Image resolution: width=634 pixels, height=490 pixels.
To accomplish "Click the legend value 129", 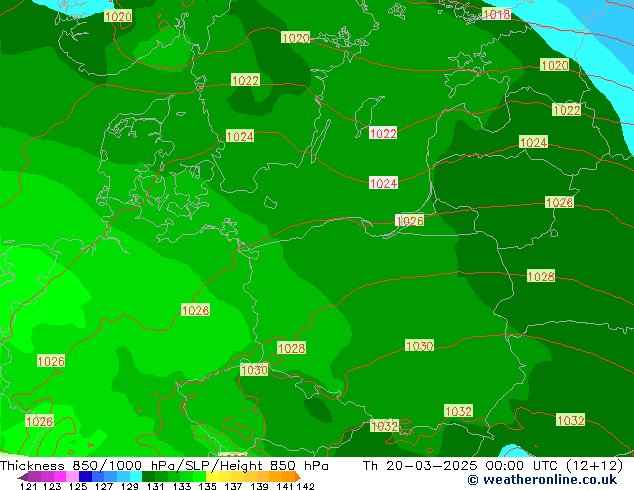I will [x=130, y=486].
